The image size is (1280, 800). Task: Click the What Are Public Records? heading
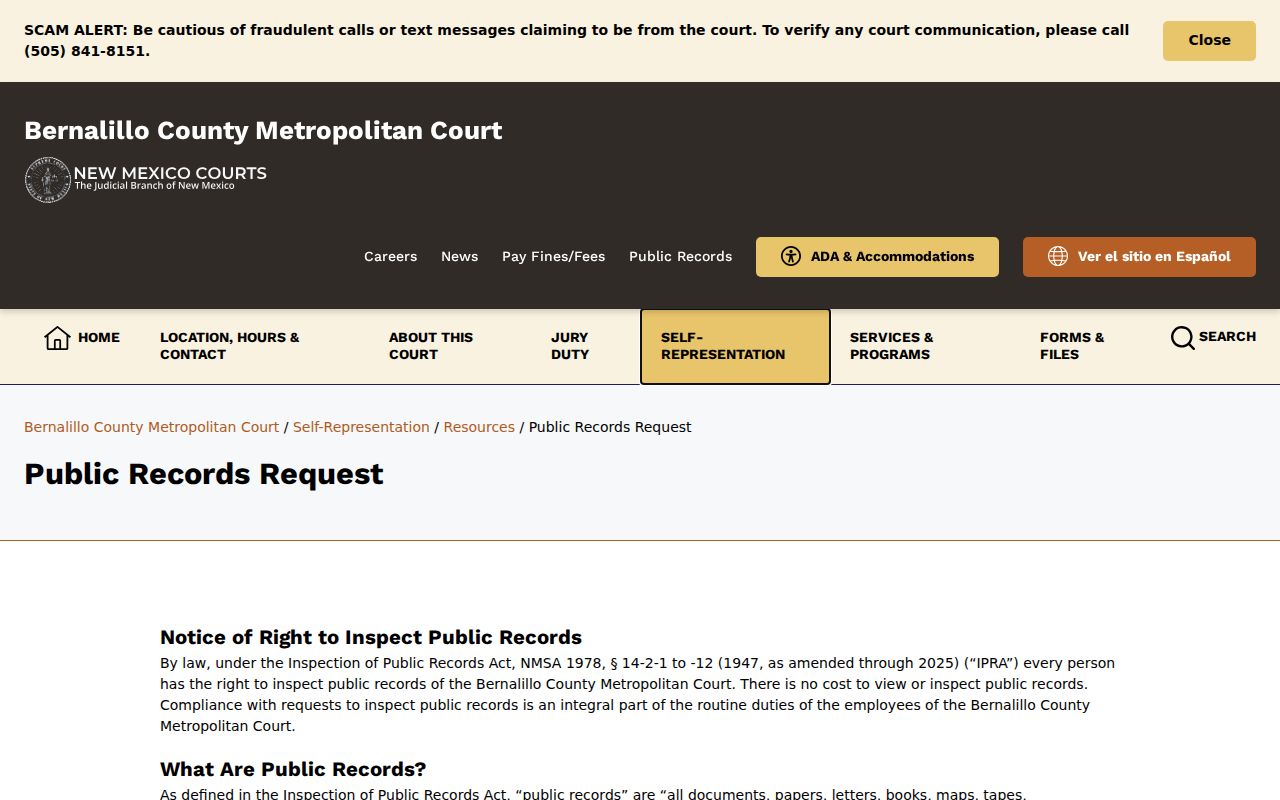click(x=293, y=770)
